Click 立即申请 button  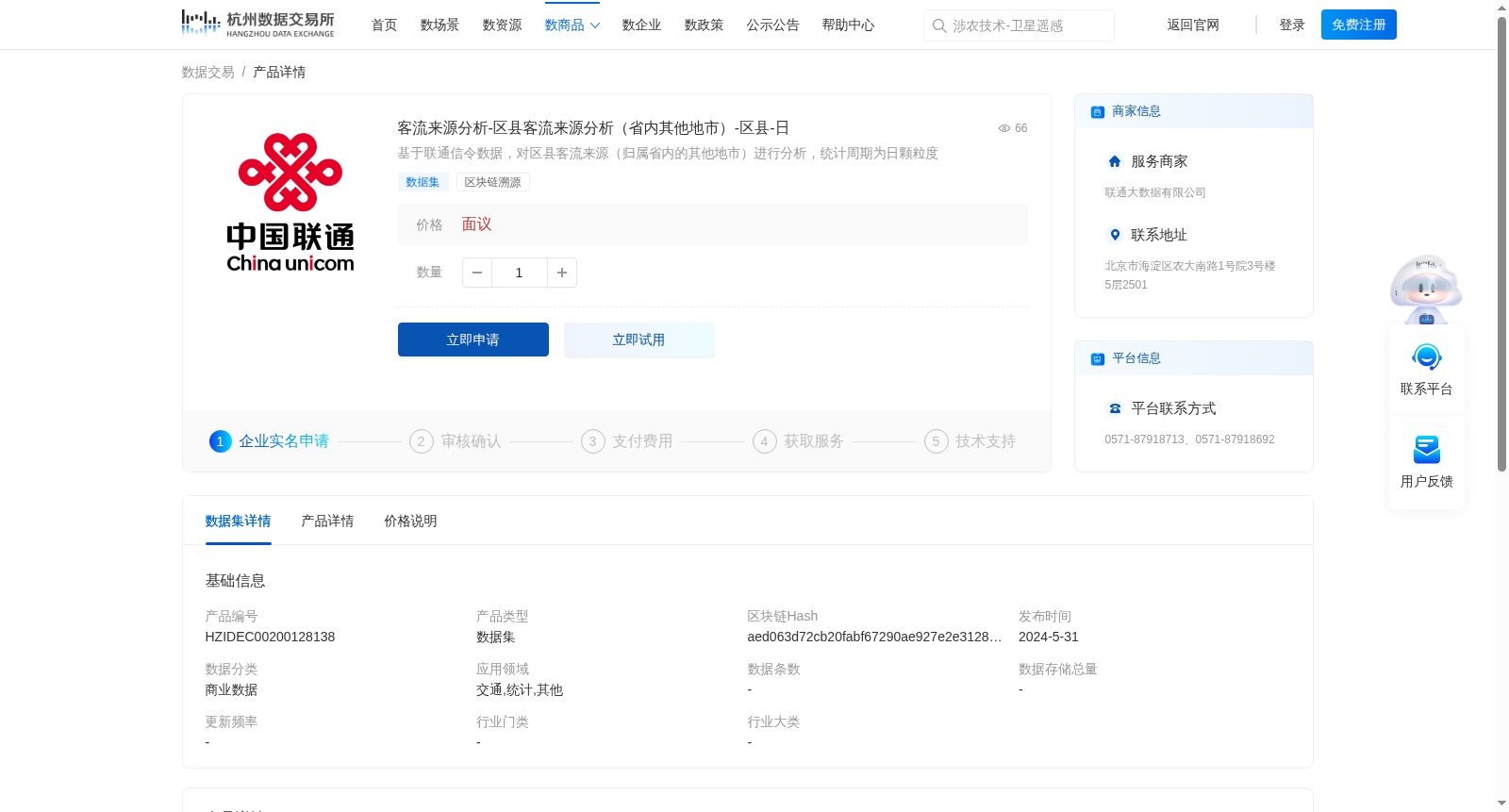tap(473, 340)
